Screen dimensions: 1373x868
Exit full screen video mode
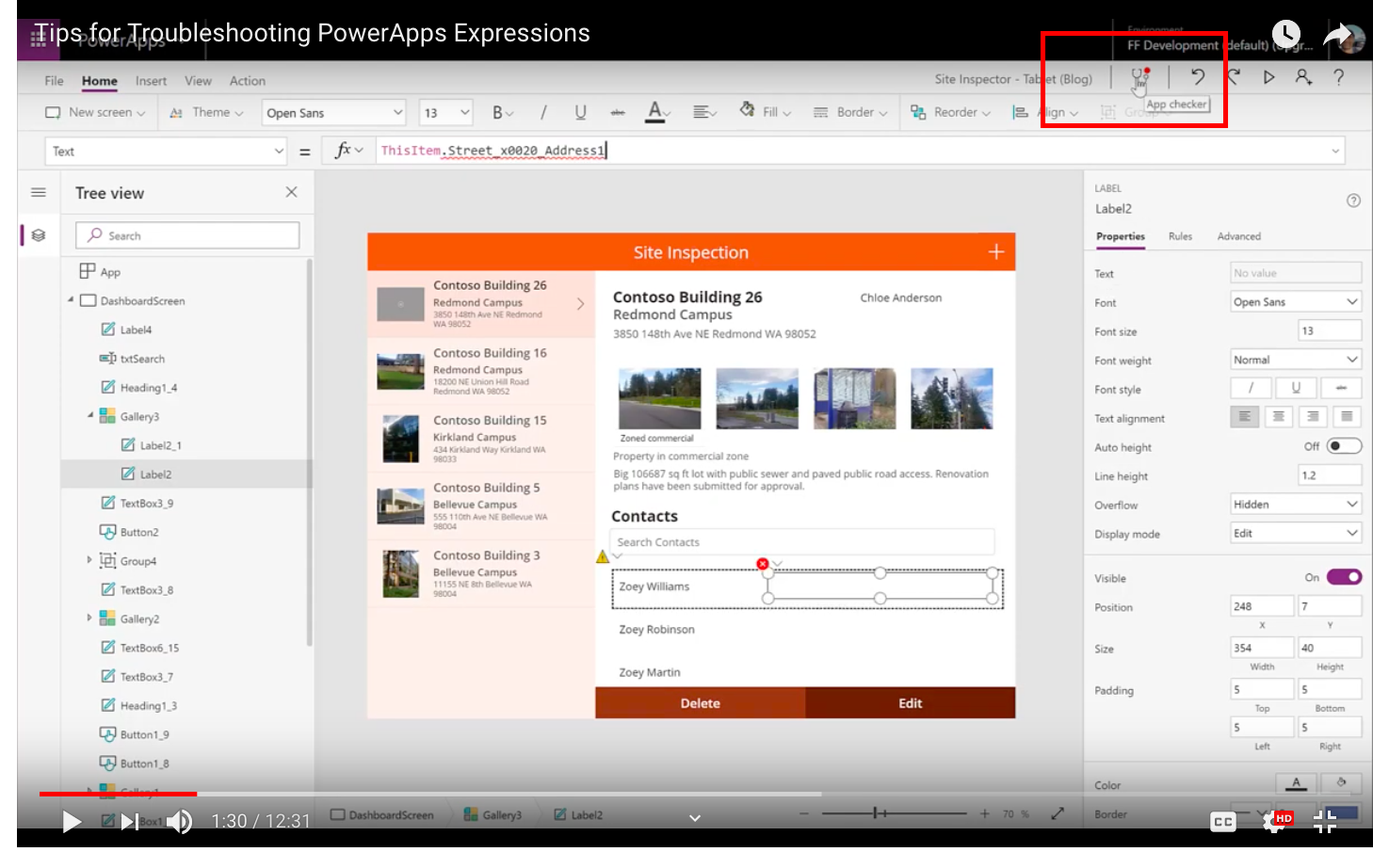click(x=1325, y=822)
